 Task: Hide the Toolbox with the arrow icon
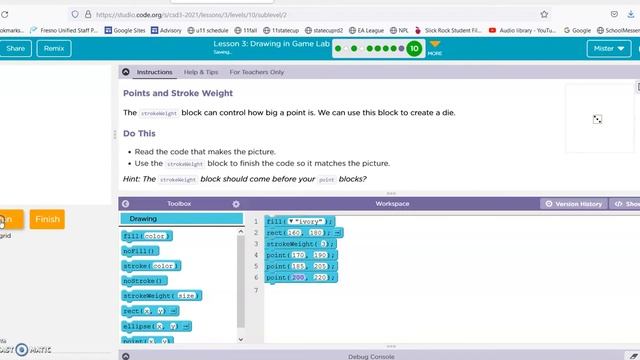pos(126,204)
